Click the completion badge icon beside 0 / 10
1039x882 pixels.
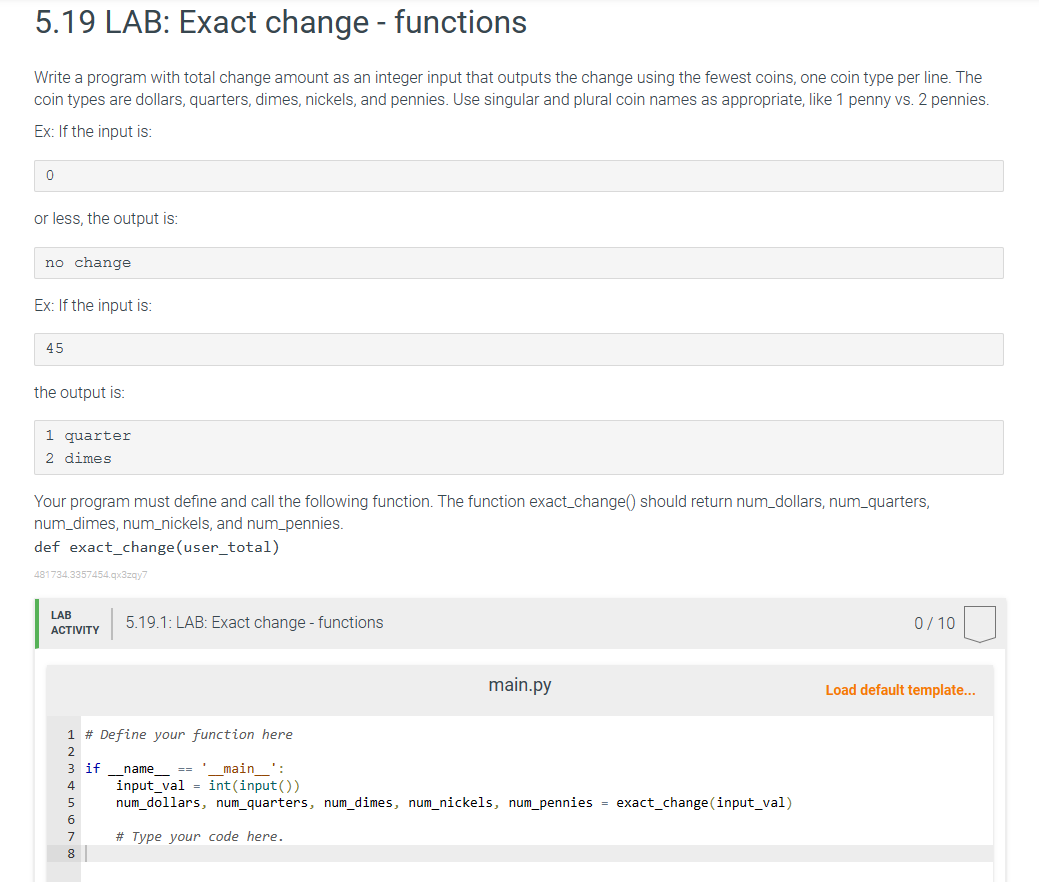[x=981, y=623]
